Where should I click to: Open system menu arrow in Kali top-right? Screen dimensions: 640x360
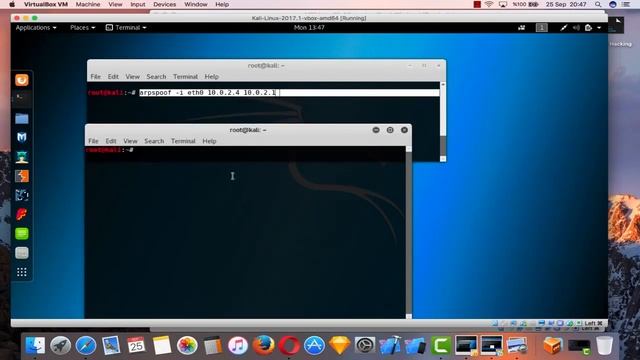599,28
